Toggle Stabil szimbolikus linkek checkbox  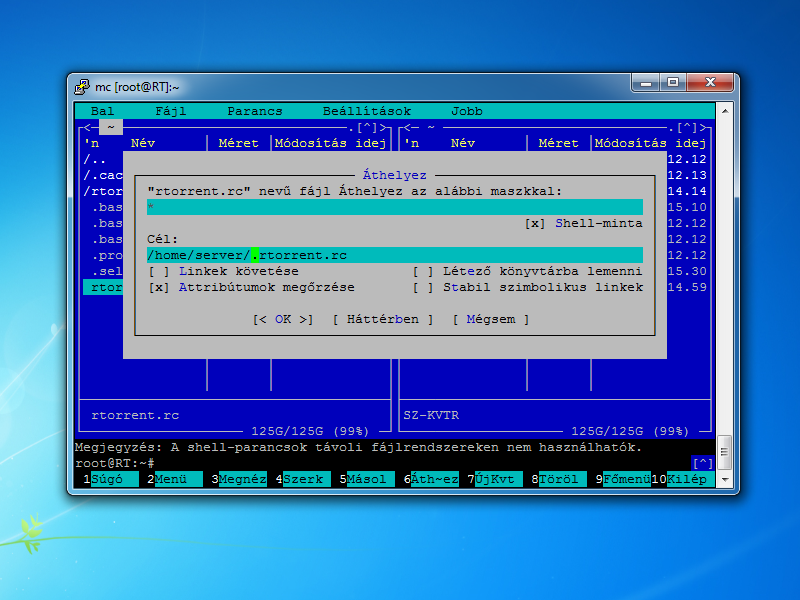(423, 288)
